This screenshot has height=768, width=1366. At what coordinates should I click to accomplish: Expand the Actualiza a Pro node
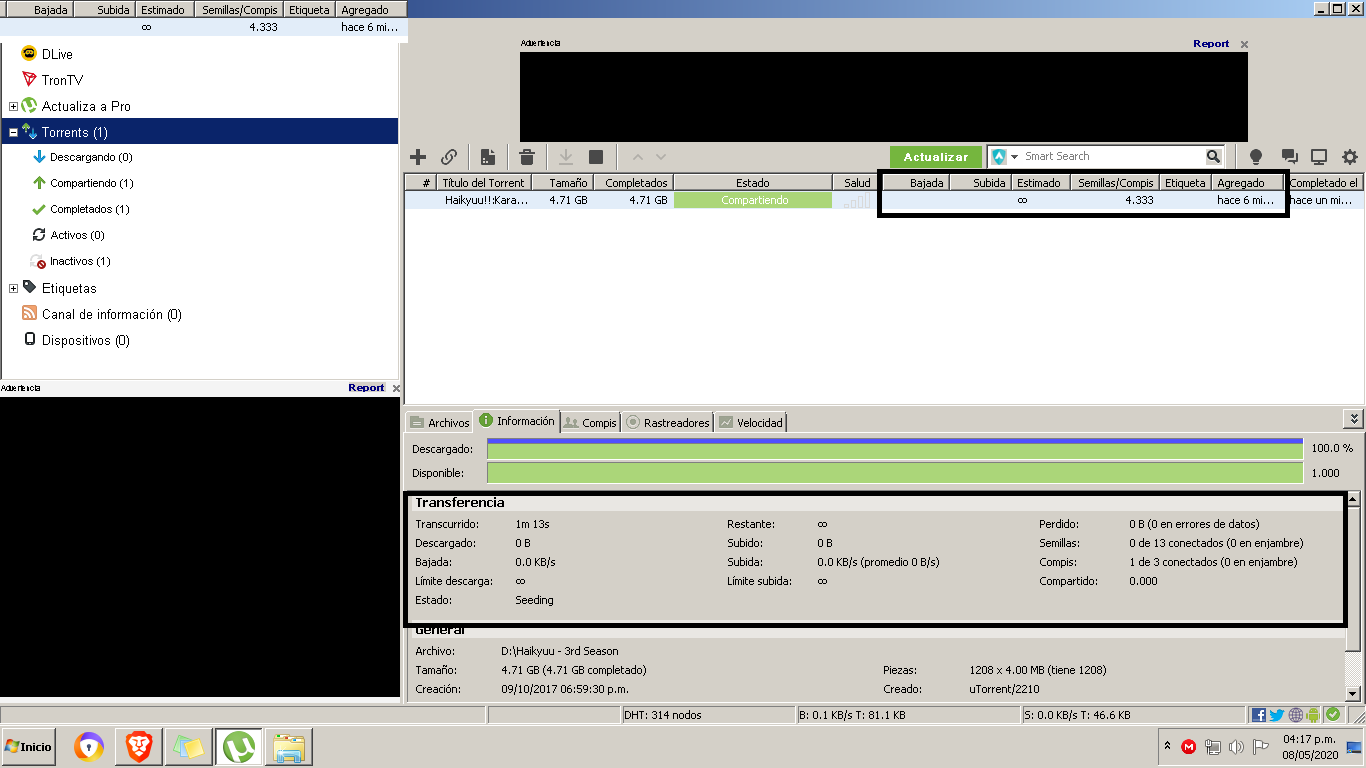click(x=13, y=106)
